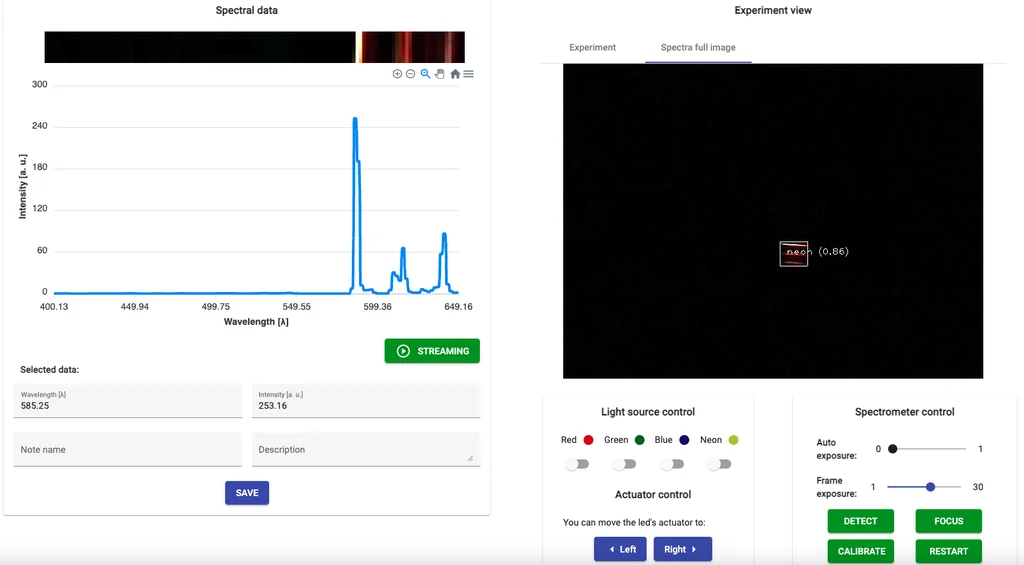Viewport: 1024px width, 565px height.
Task: Click the chart zoom-in plus icon
Action: [397, 74]
